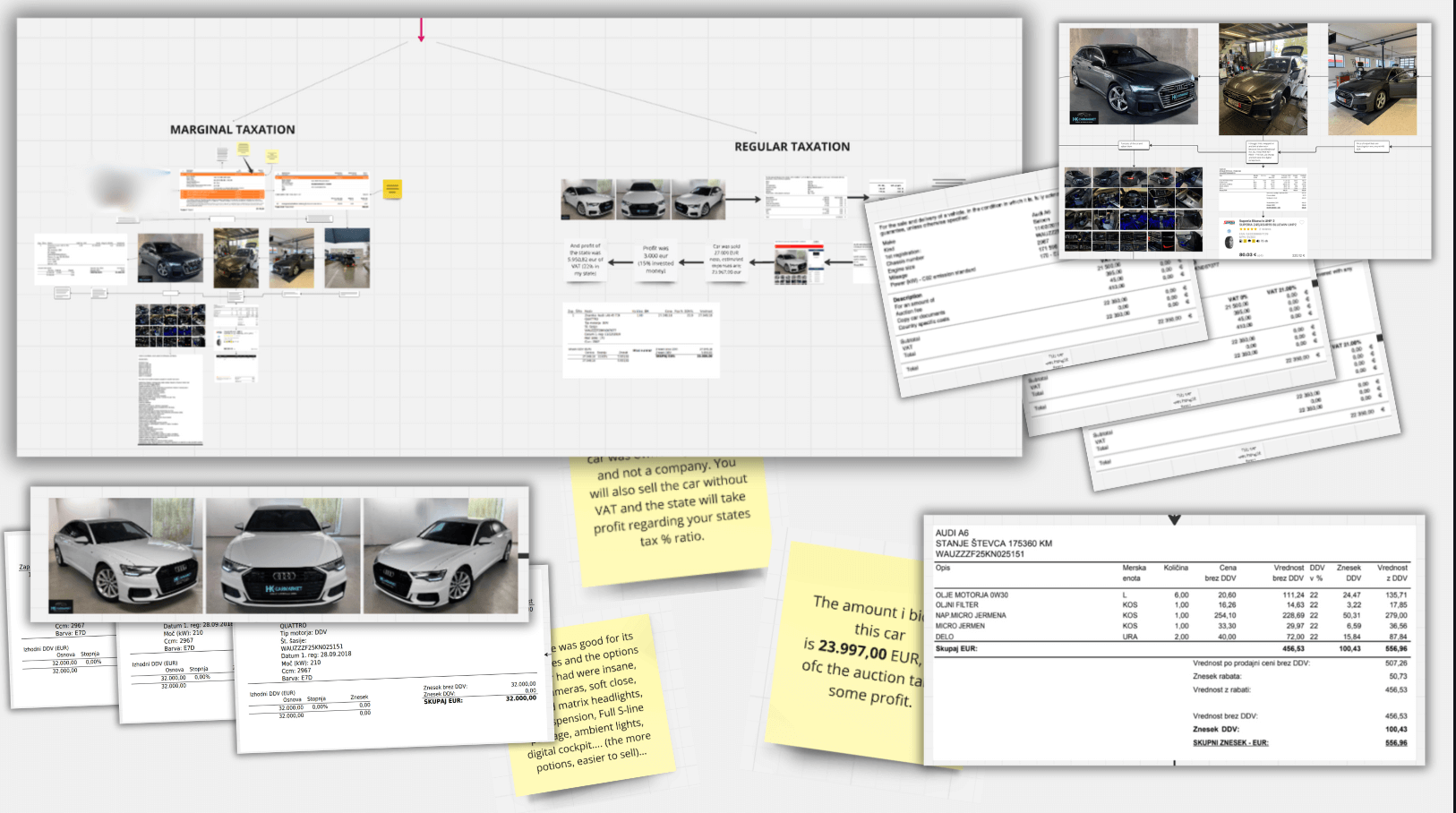Select the yellow sticky note beside the Marginal Taxation invoices
This screenshot has height=813, width=1456.
pyautogui.click(x=392, y=189)
